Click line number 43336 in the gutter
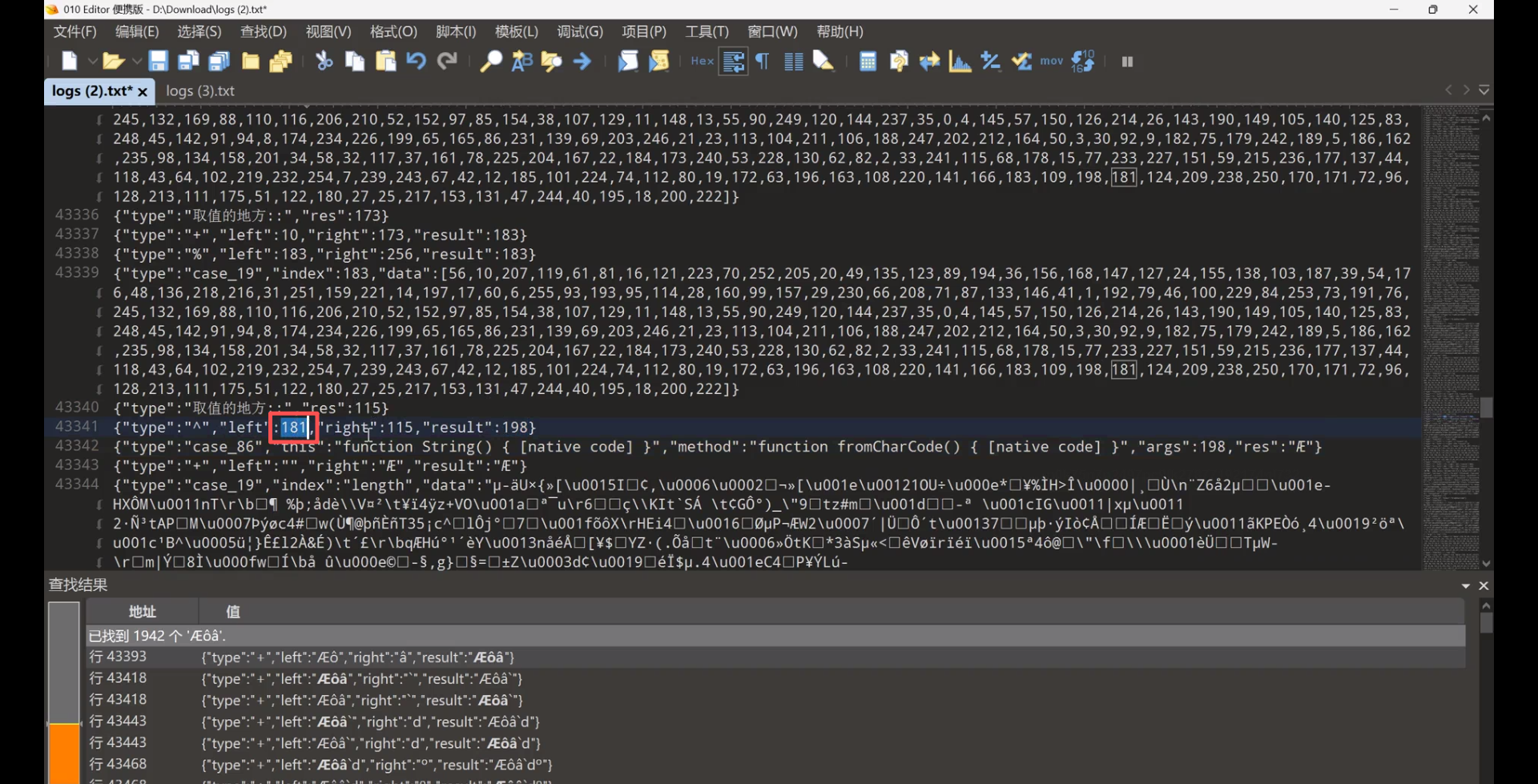Viewport: 1538px width, 784px height. (77, 215)
